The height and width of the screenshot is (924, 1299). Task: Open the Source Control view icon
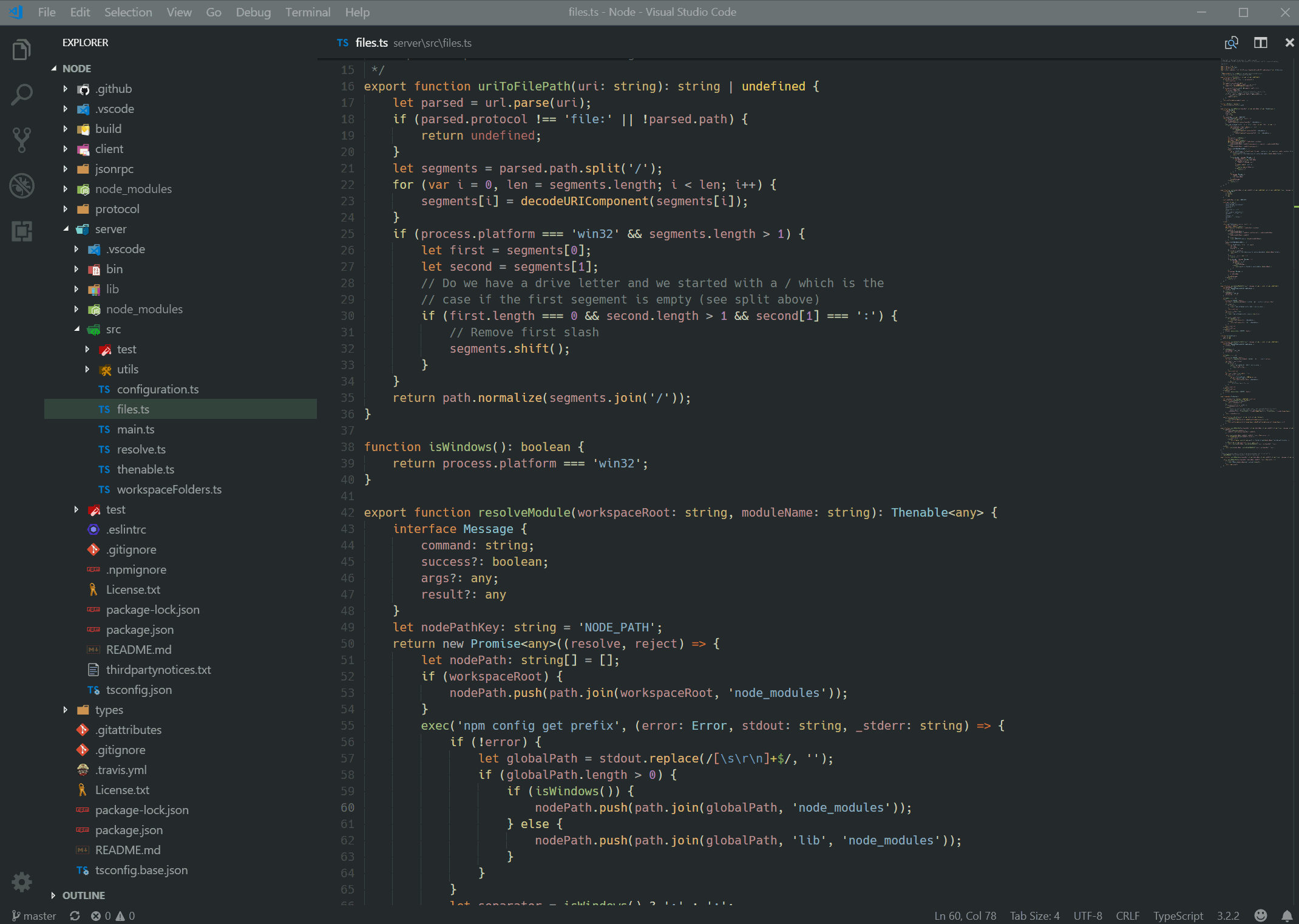coord(22,140)
